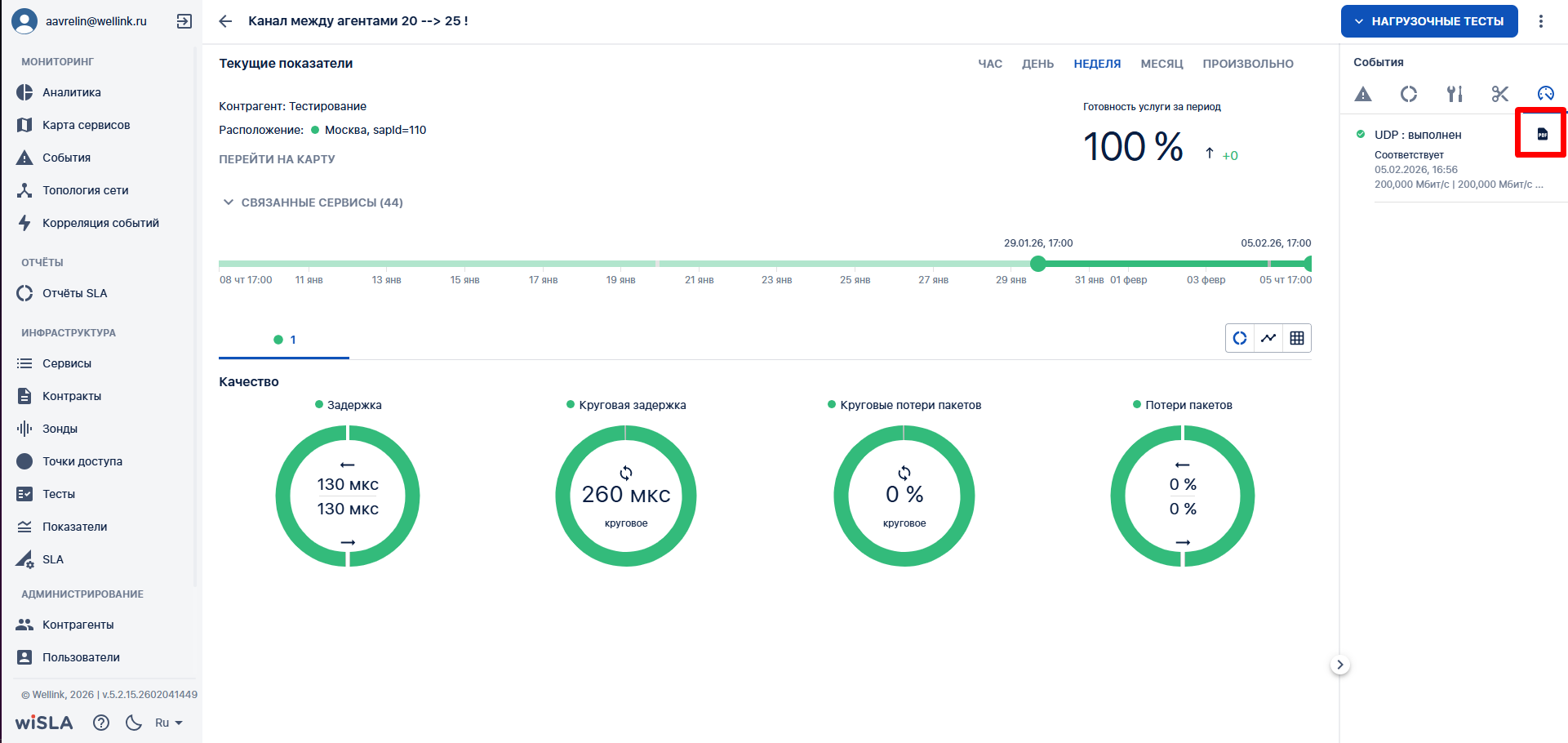Image resolution: width=1568 pixels, height=743 pixels.
Task: Open the speedometer load test events filter
Action: pyautogui.click(x=1545, y=94)
